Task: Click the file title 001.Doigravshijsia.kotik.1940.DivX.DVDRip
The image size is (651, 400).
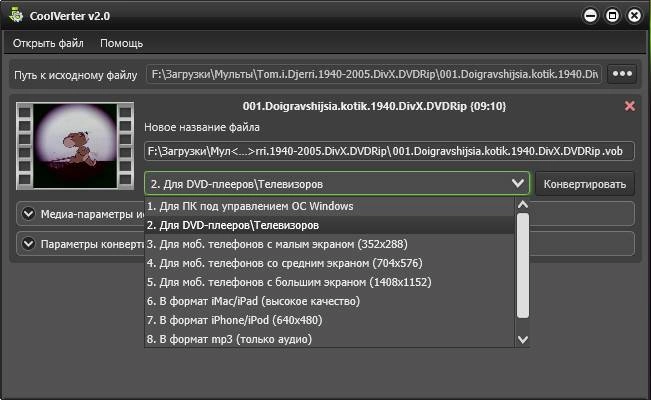Action: coord(355,106)
